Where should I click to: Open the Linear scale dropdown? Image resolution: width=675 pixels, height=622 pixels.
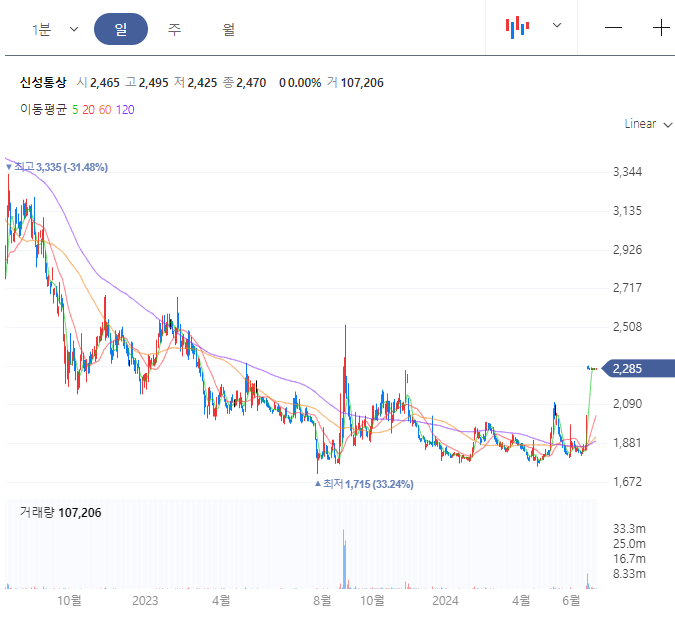pyautogui.click(x=648, y=124)
